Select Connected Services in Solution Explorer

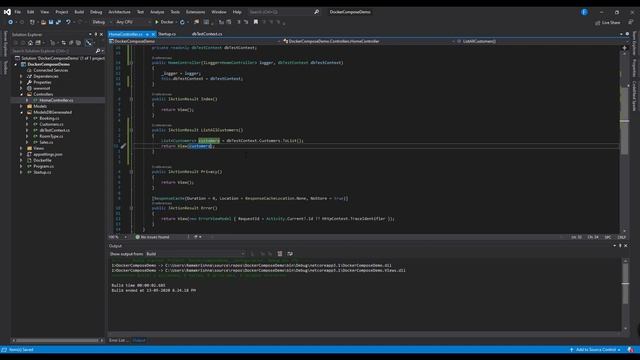point(51,70)
